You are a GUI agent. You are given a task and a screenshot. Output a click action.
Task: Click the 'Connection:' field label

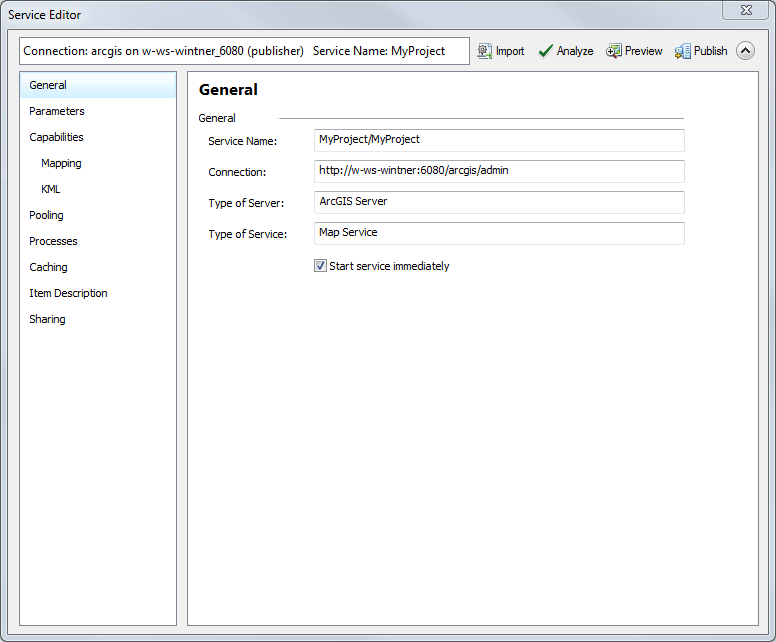click(237, 172)
